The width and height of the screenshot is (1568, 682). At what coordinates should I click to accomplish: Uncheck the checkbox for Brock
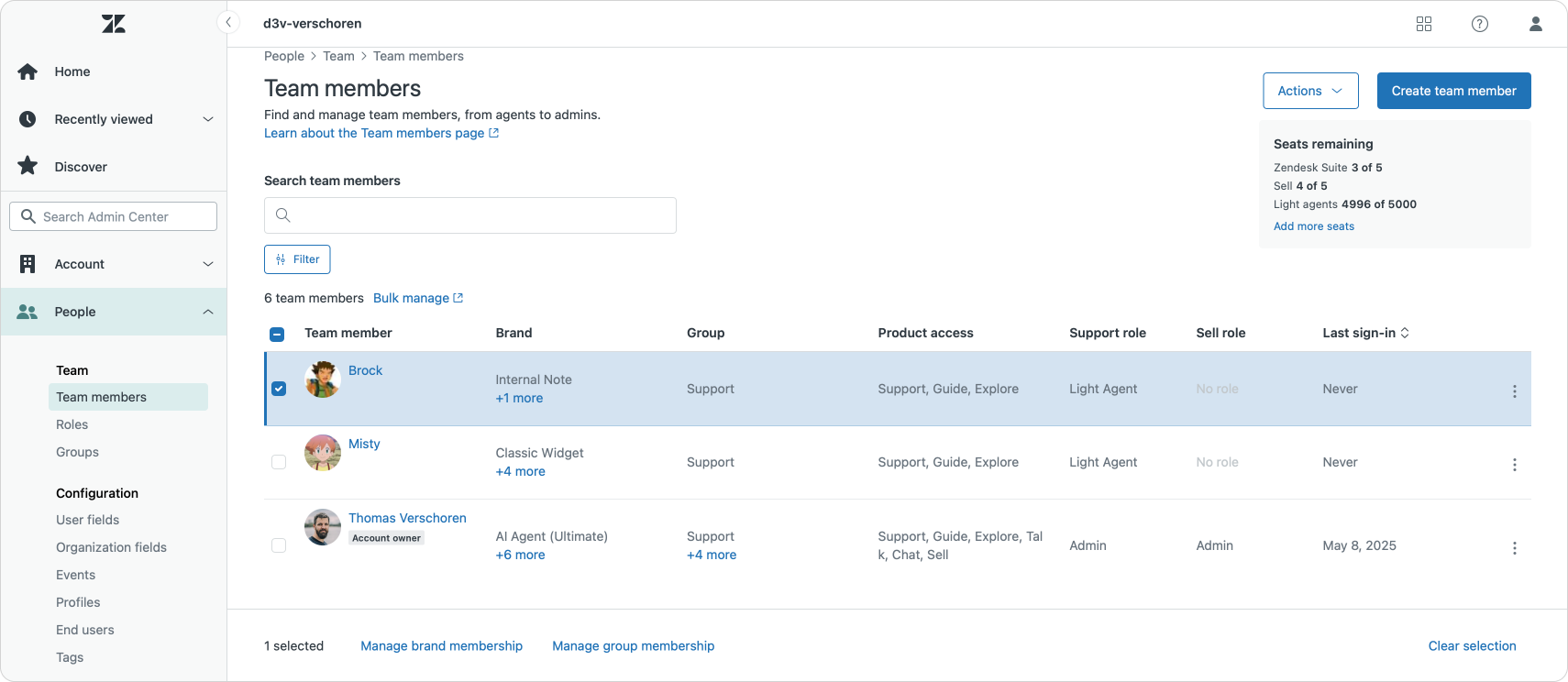point(279,389)
